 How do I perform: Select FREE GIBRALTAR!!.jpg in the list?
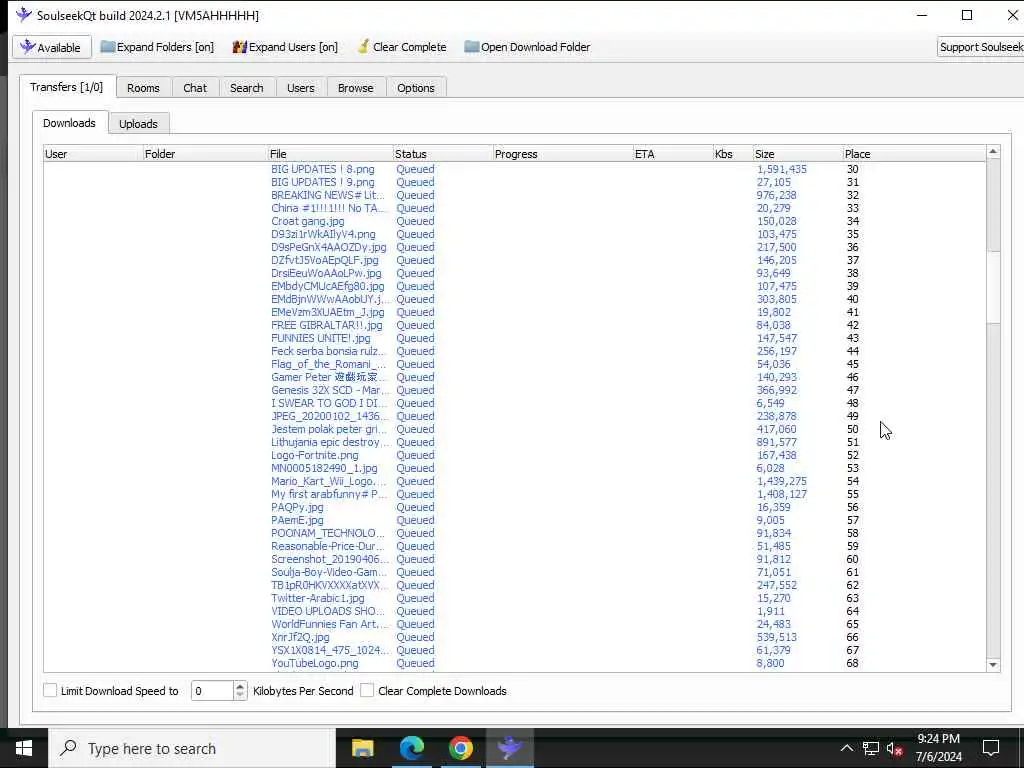327,325
